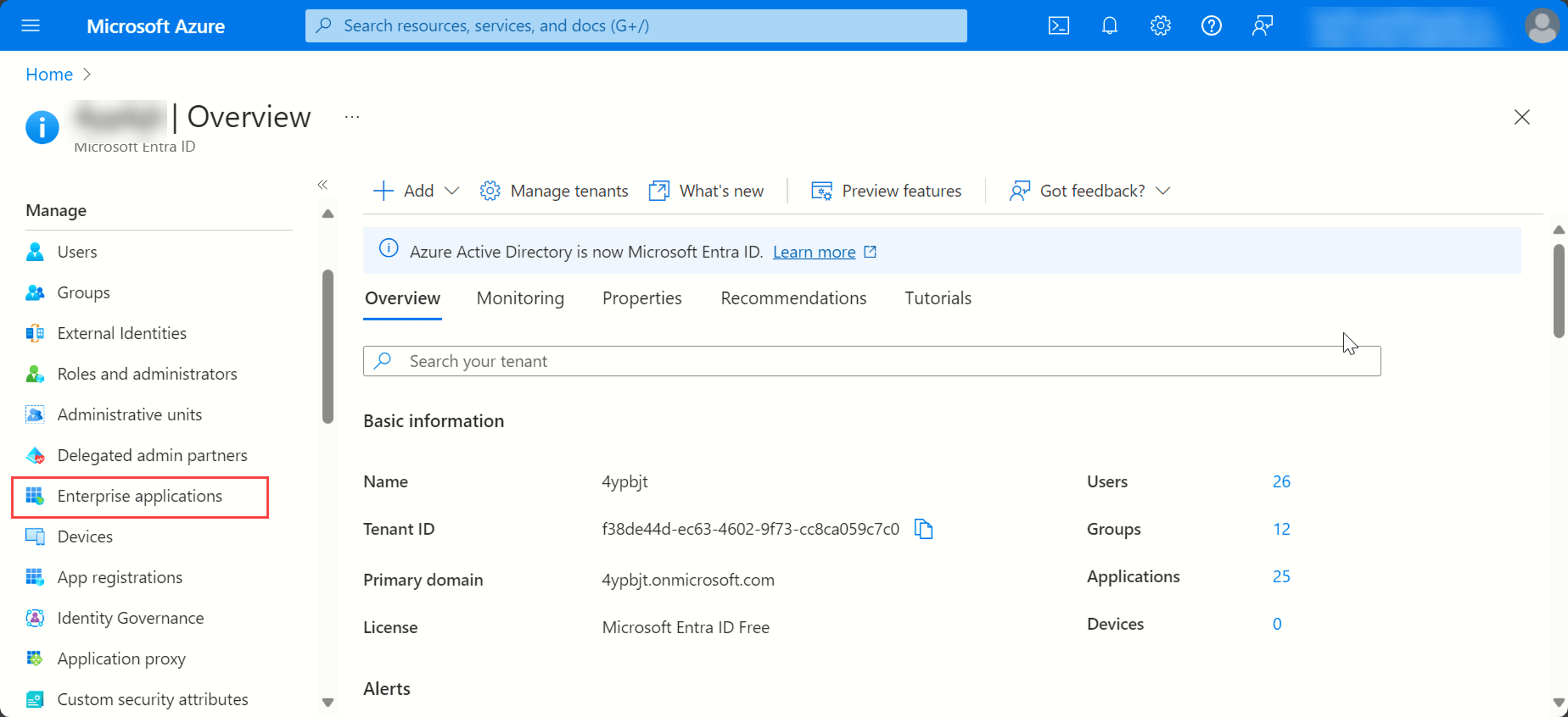Switch to the Monitoring tab

[521, 298]
